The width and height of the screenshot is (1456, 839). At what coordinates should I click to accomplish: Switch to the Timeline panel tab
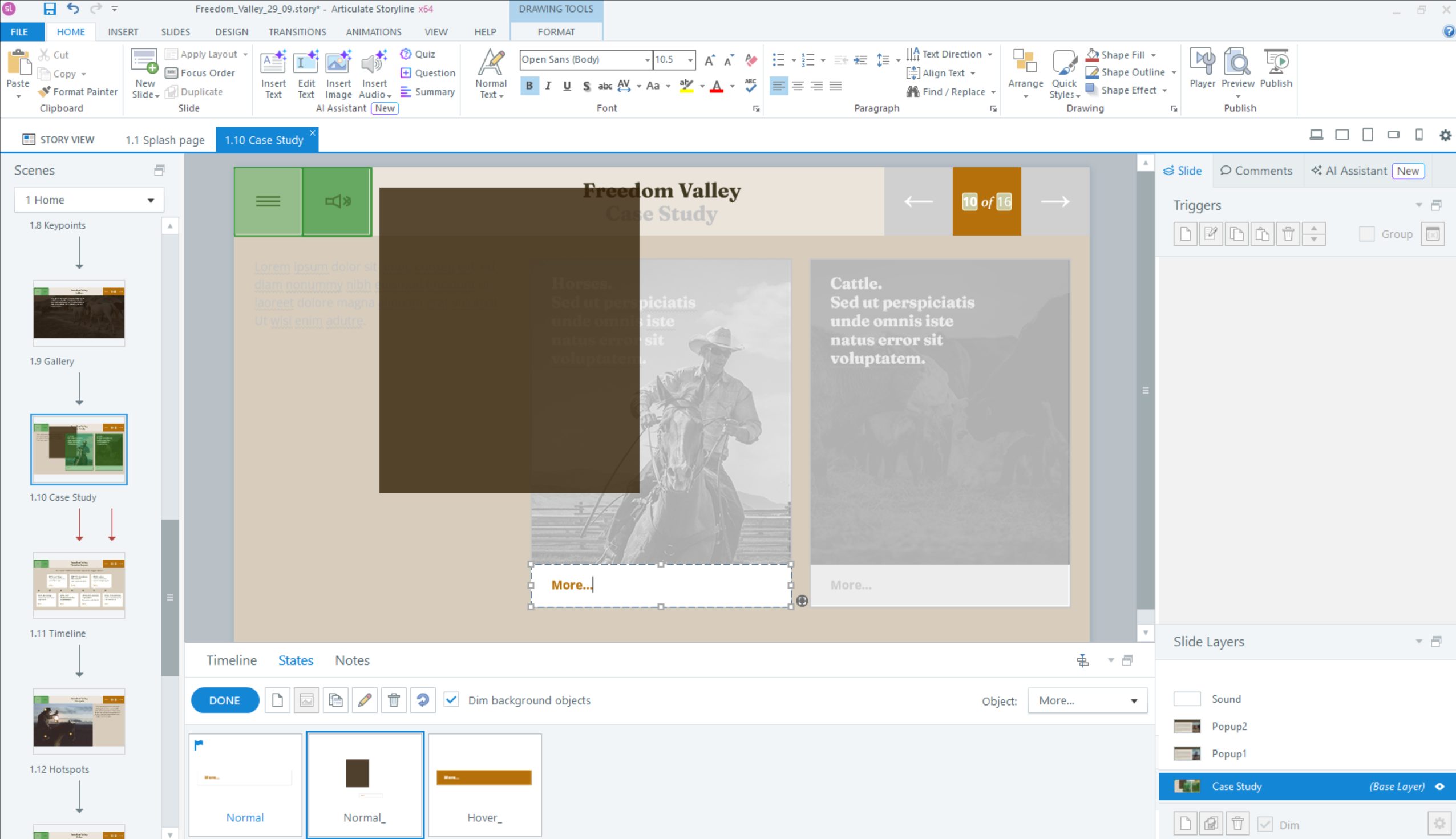[232, 660]
